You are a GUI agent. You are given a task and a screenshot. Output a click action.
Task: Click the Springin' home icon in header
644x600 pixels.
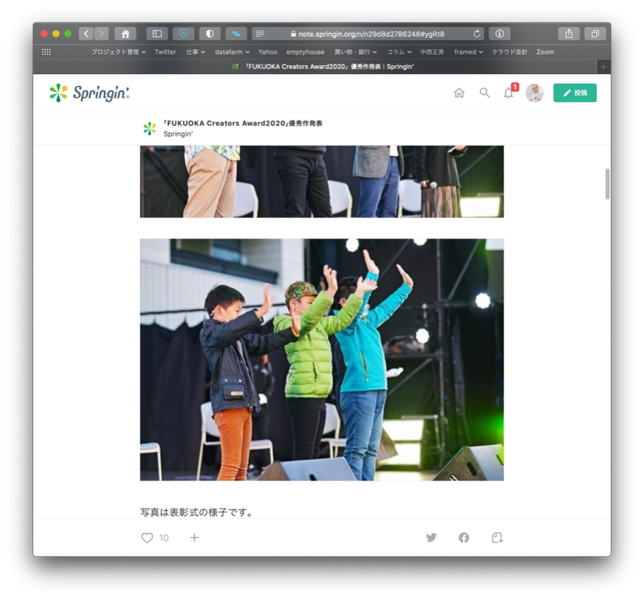459,93
